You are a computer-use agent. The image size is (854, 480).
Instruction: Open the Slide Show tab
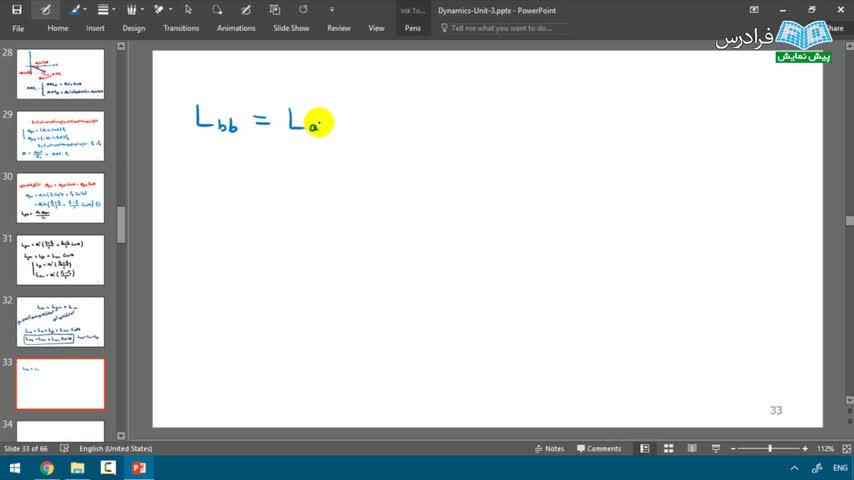pyautogui.click(x=291, y=28)
